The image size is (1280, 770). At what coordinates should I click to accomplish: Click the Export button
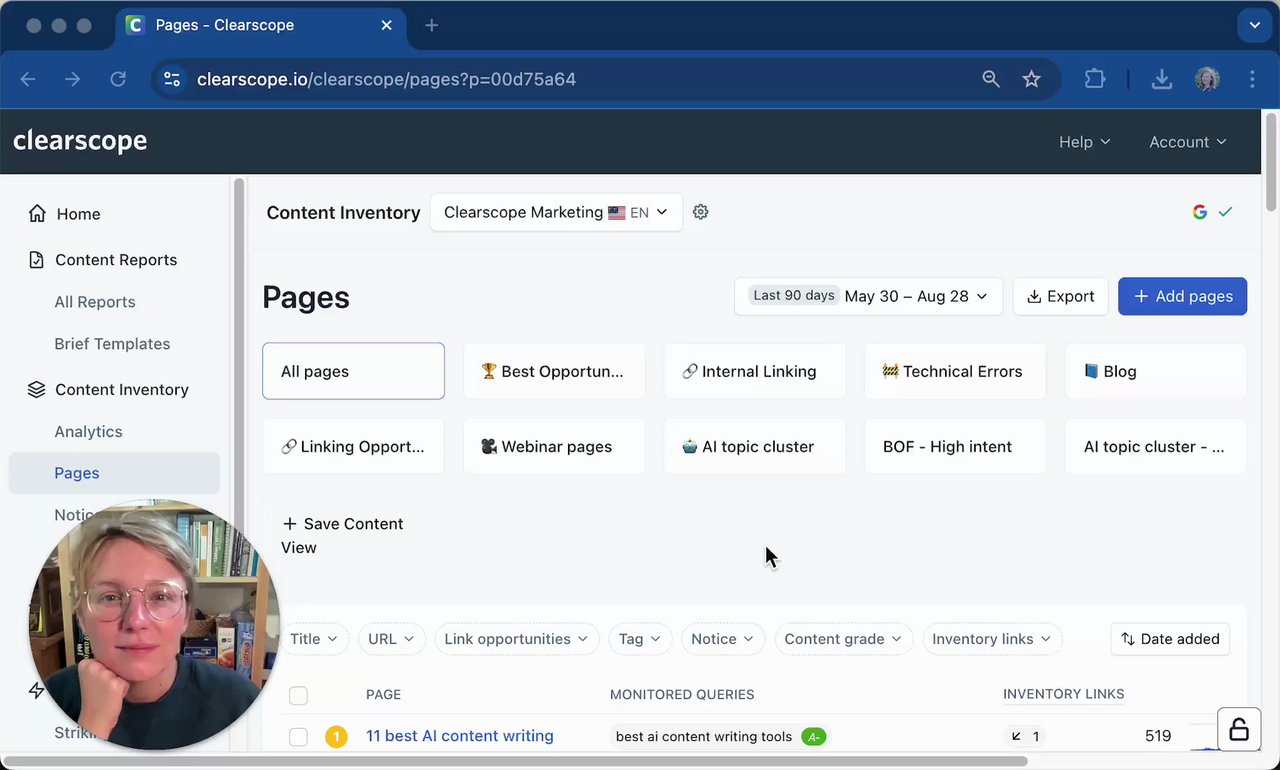click(x=1061, y=296)
